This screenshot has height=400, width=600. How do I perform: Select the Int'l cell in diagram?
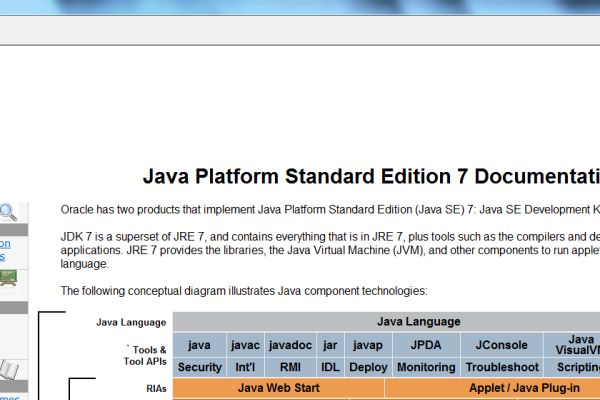(245, 367)
